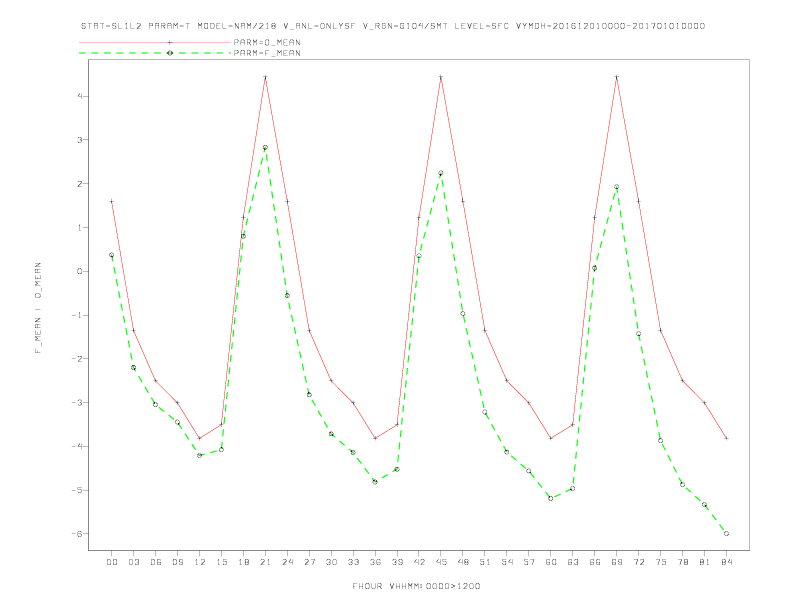Screen dimensions: 792x612
Task: Click y-axis tick label -6
Action: [77, 534]
